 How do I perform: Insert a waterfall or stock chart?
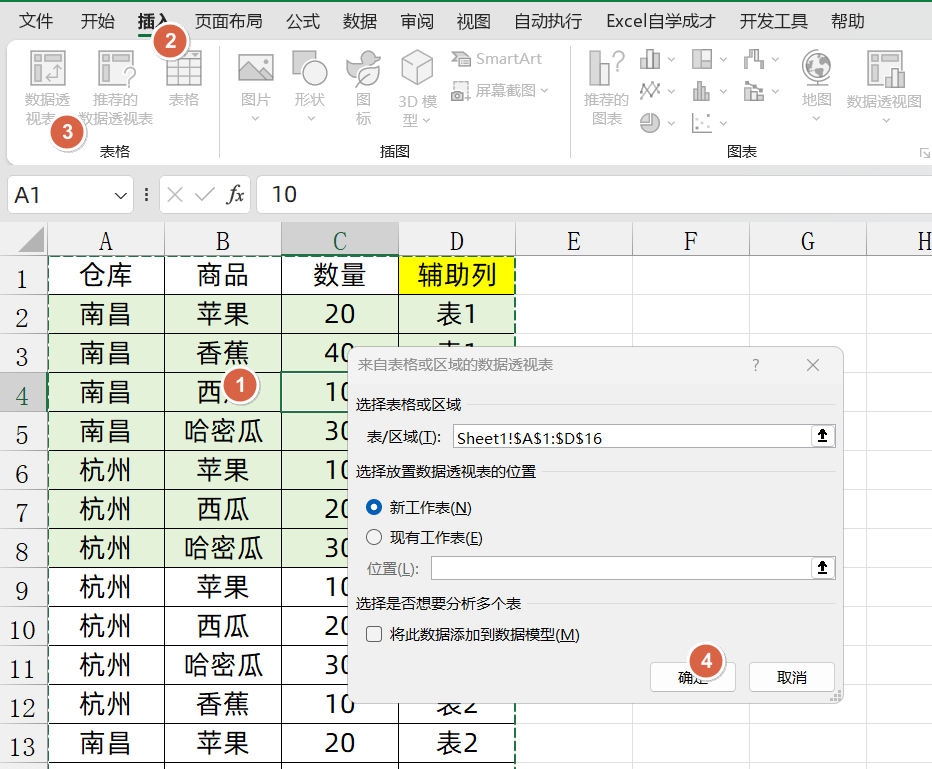tap(754, 59)
